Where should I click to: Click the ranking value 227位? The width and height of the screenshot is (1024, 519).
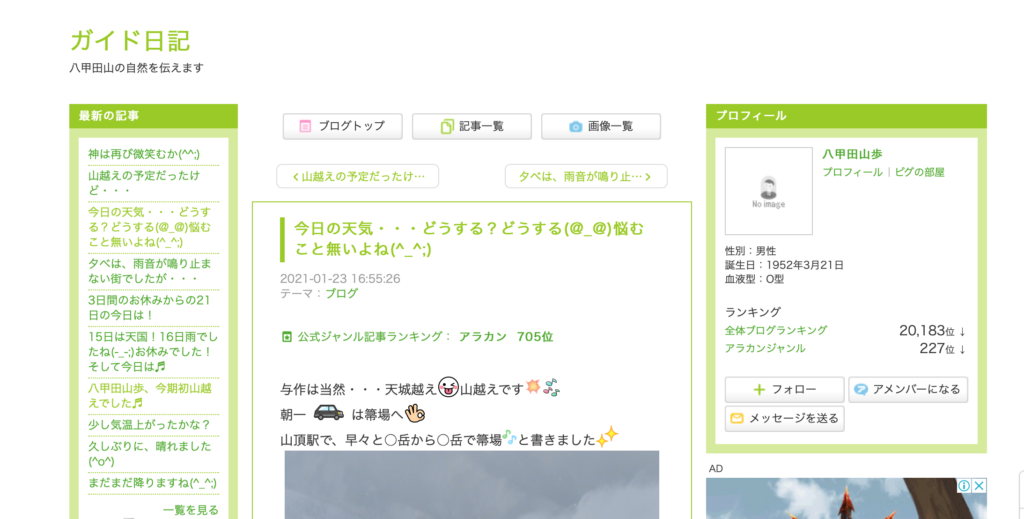[937, 349]
